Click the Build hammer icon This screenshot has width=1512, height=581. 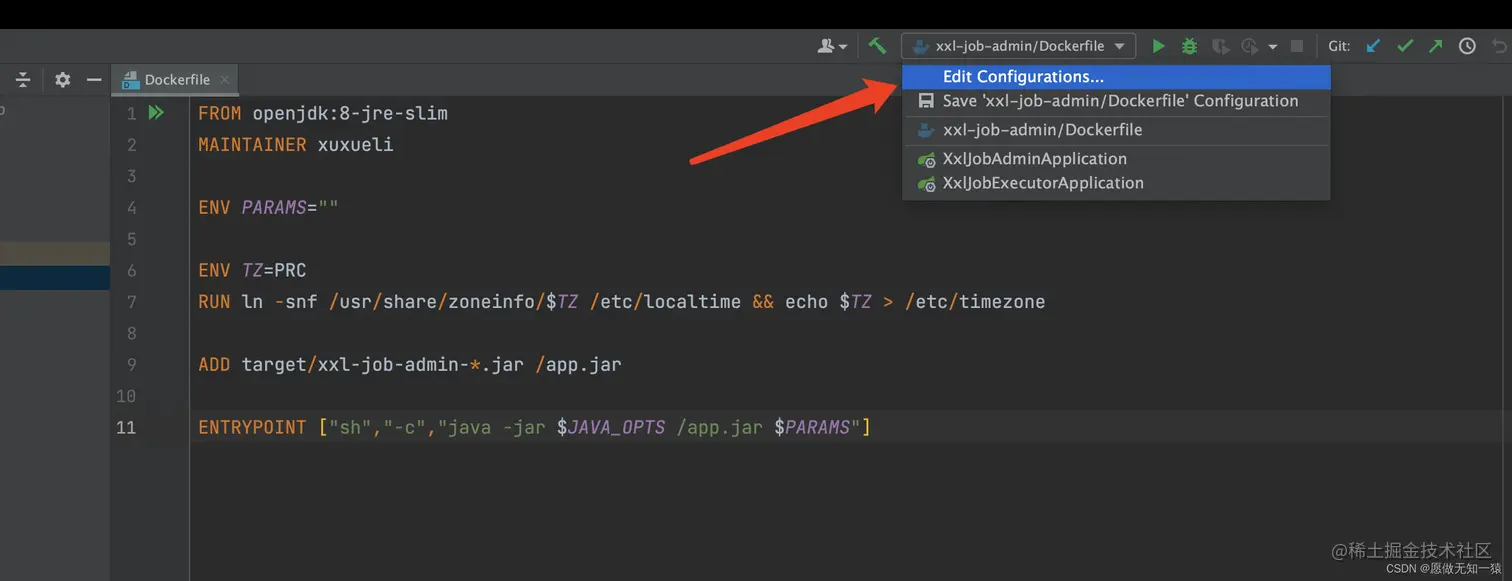(877, 46)
